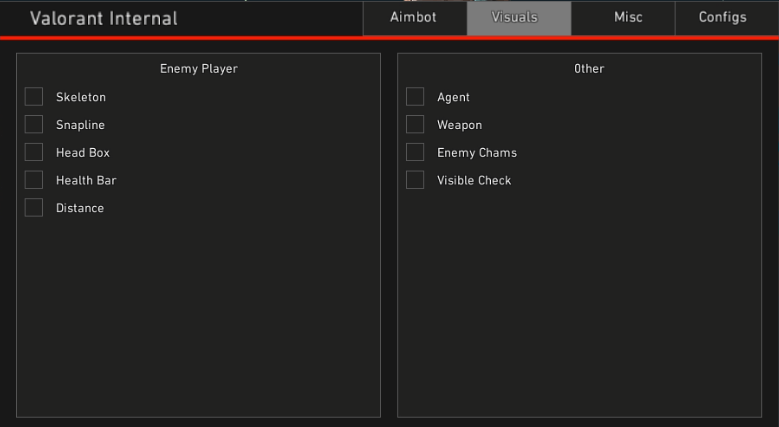
Task: Enable the Visible Check checkbox
Action: point(415,180)
